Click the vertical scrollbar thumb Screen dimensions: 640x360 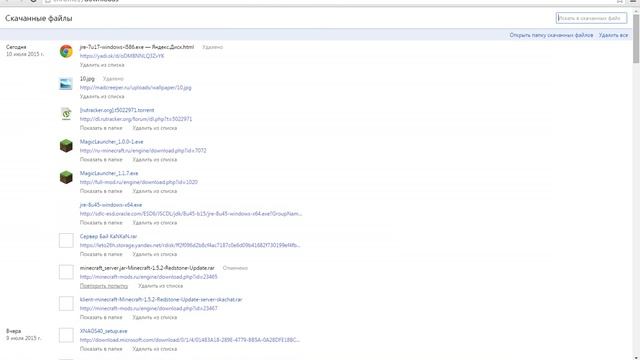tap(636, 39)
